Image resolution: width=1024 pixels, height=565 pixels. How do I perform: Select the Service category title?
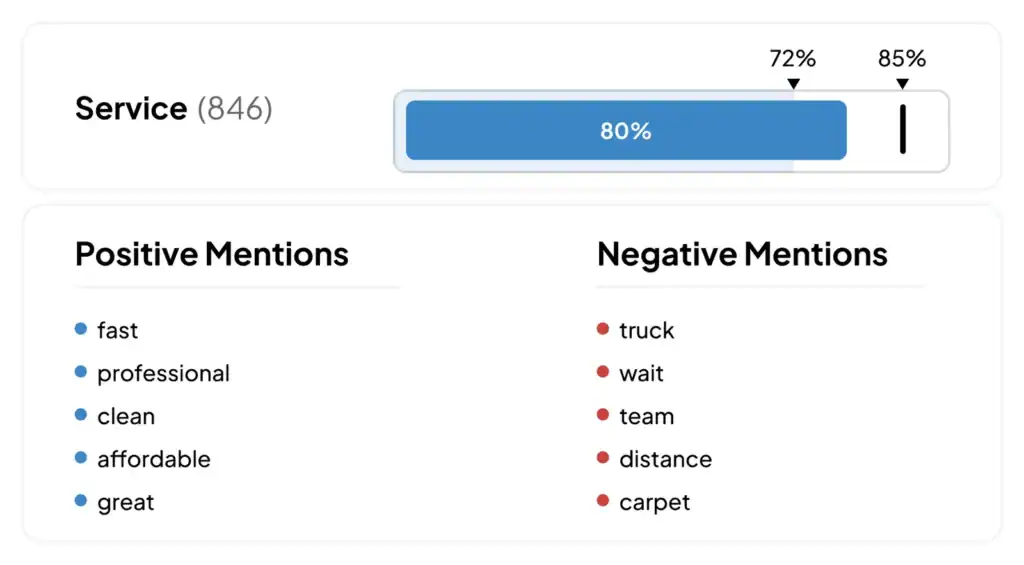coord(131,108)
